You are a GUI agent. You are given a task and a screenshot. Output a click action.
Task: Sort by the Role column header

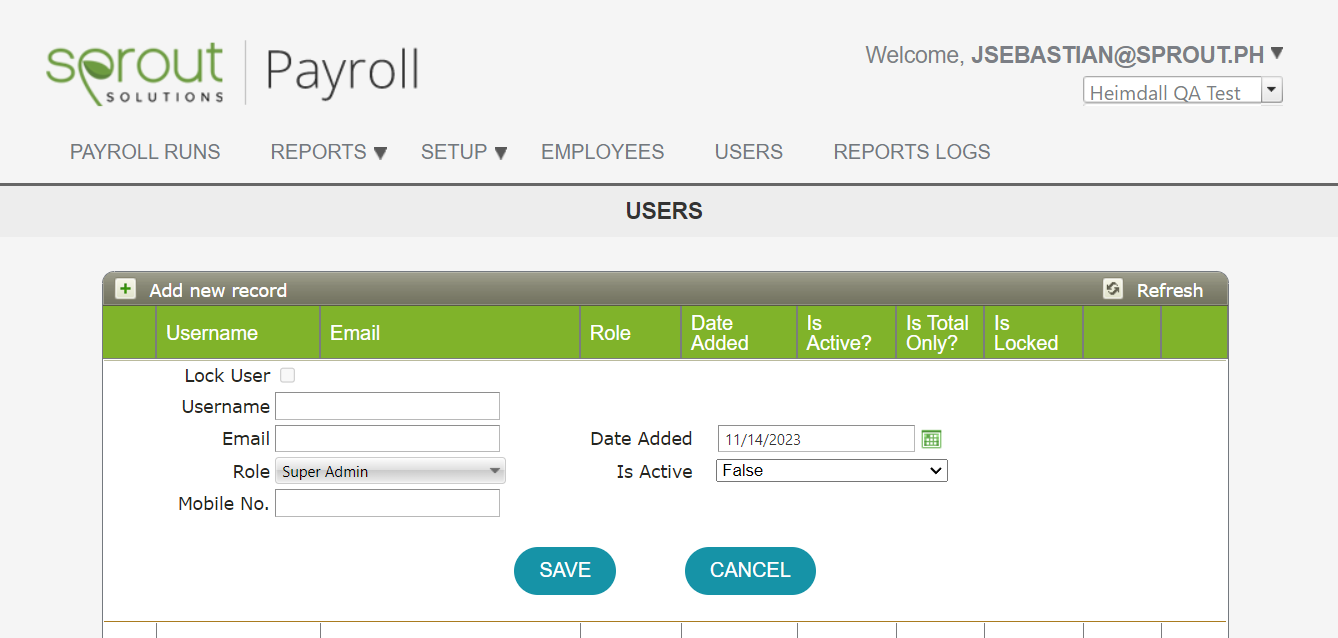pyautogui.click(x=610, y=333)
